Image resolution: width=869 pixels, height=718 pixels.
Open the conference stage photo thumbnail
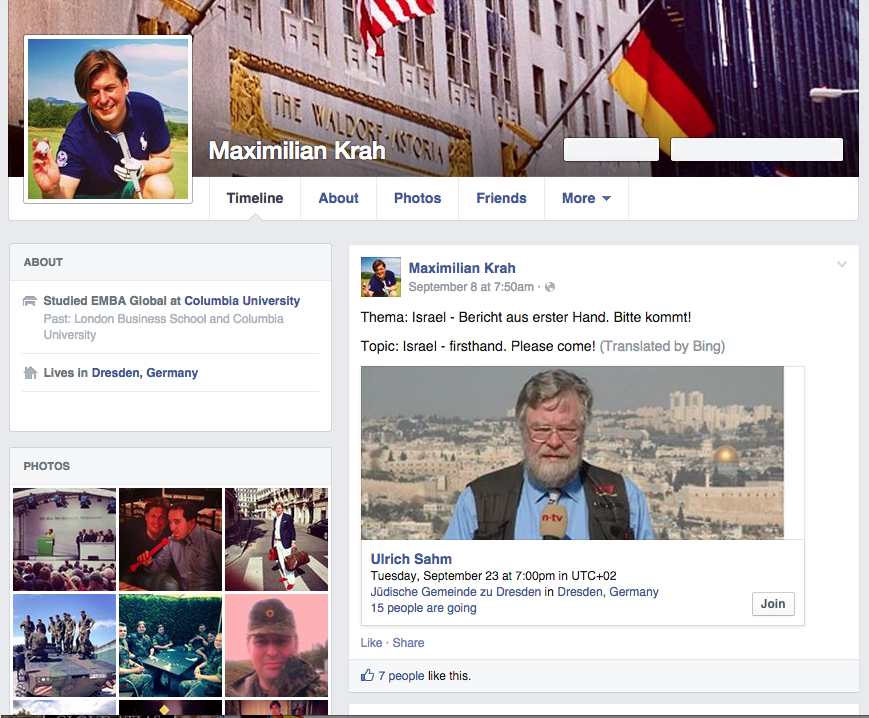[x=65, y=540]
